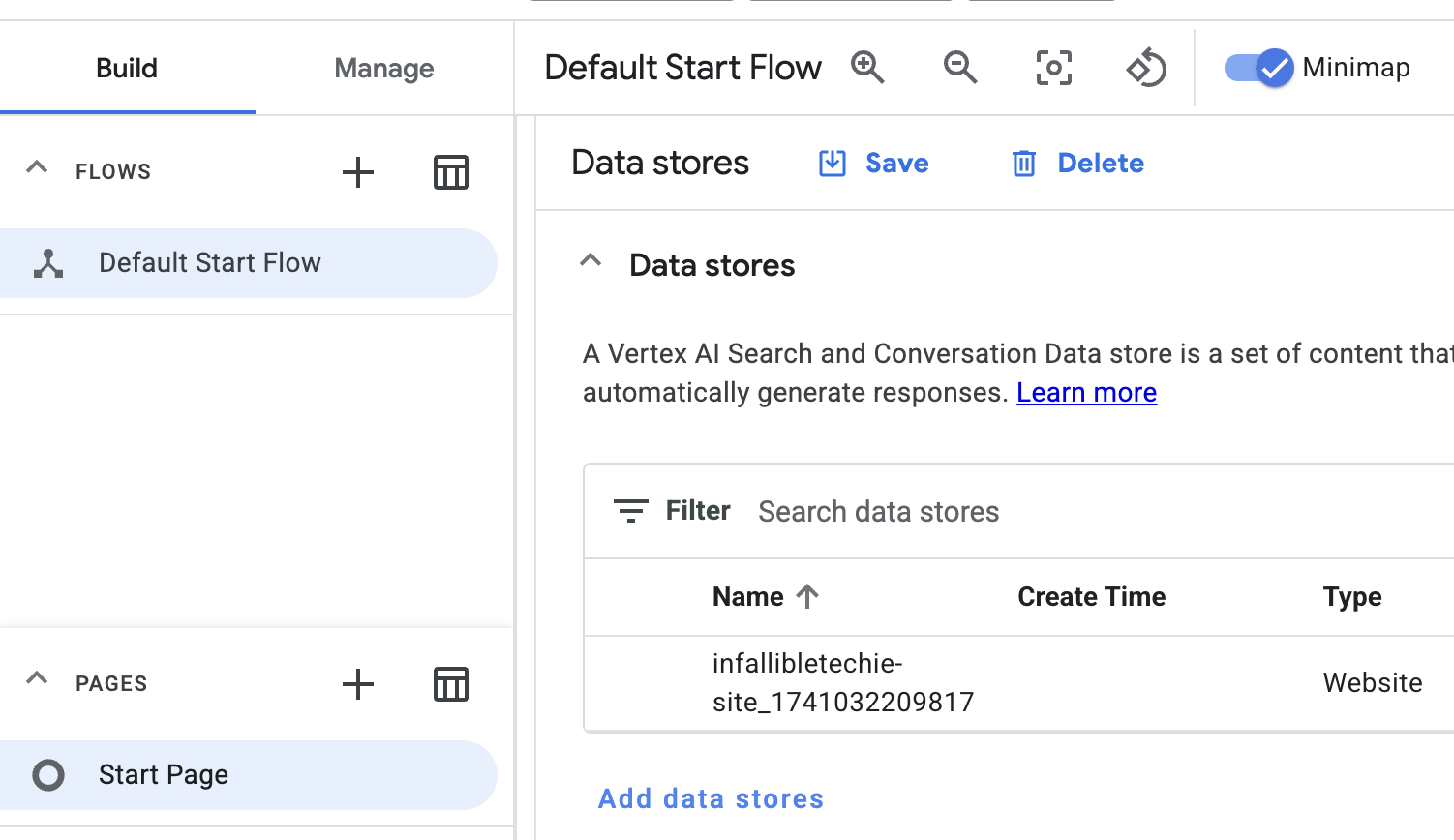The image size is (1454, 840).
Task: Click the Filter icon
Action: (x=631, y=510)
